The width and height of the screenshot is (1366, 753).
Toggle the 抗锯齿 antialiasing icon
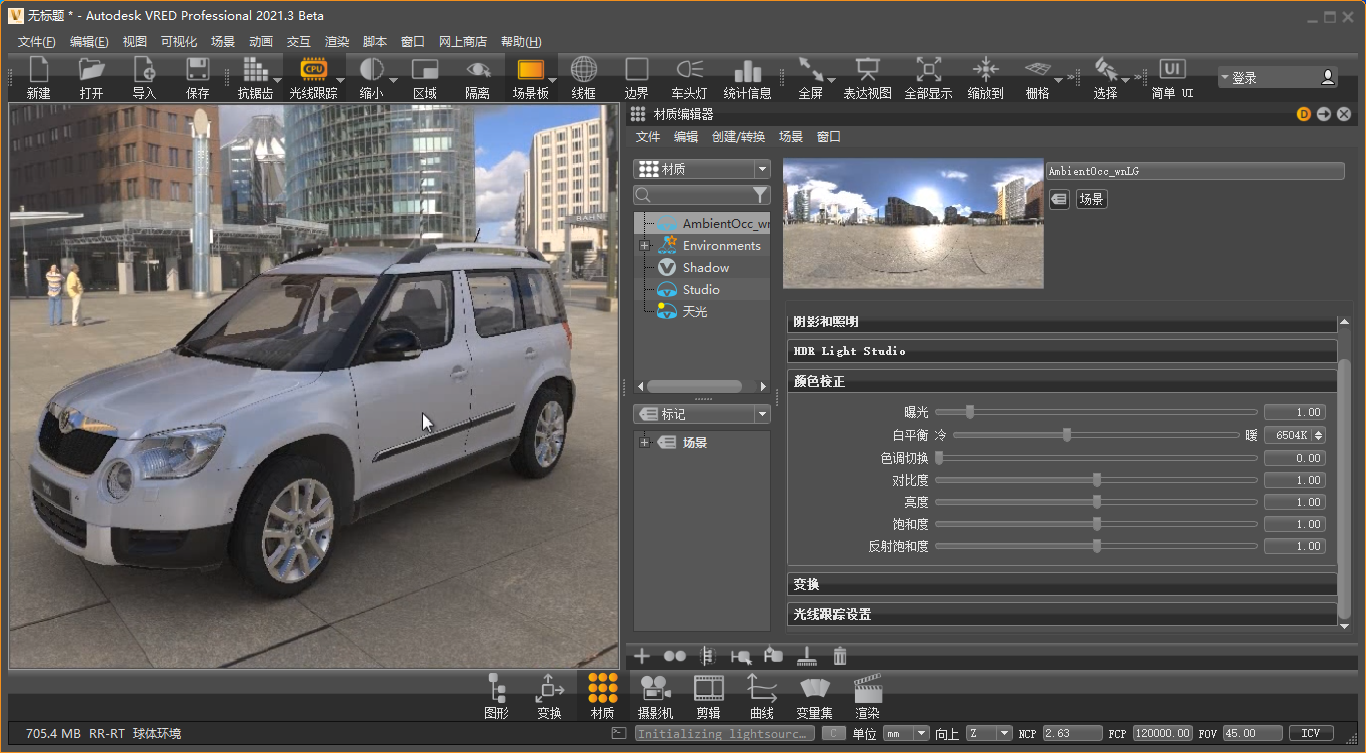255,78
